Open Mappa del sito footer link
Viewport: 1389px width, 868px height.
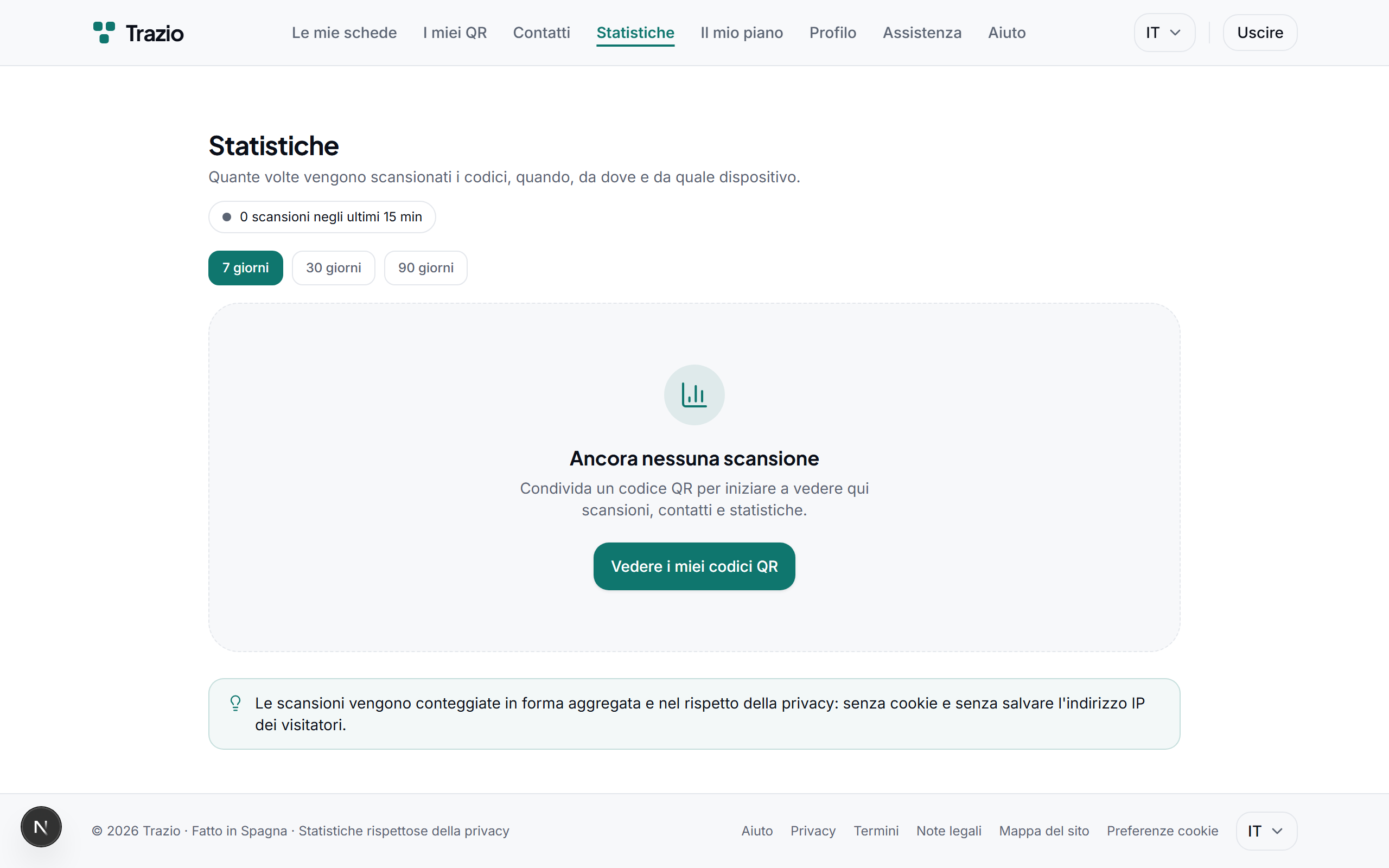point(1043,831)
